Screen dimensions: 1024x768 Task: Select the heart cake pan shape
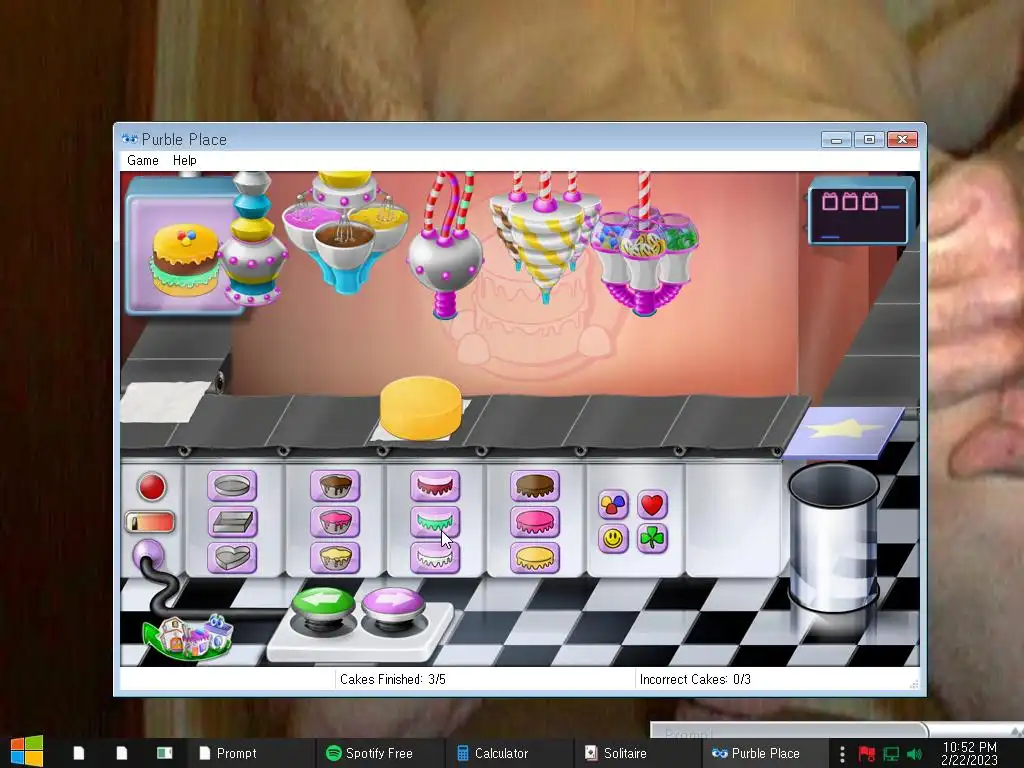(x=232, y=558)
